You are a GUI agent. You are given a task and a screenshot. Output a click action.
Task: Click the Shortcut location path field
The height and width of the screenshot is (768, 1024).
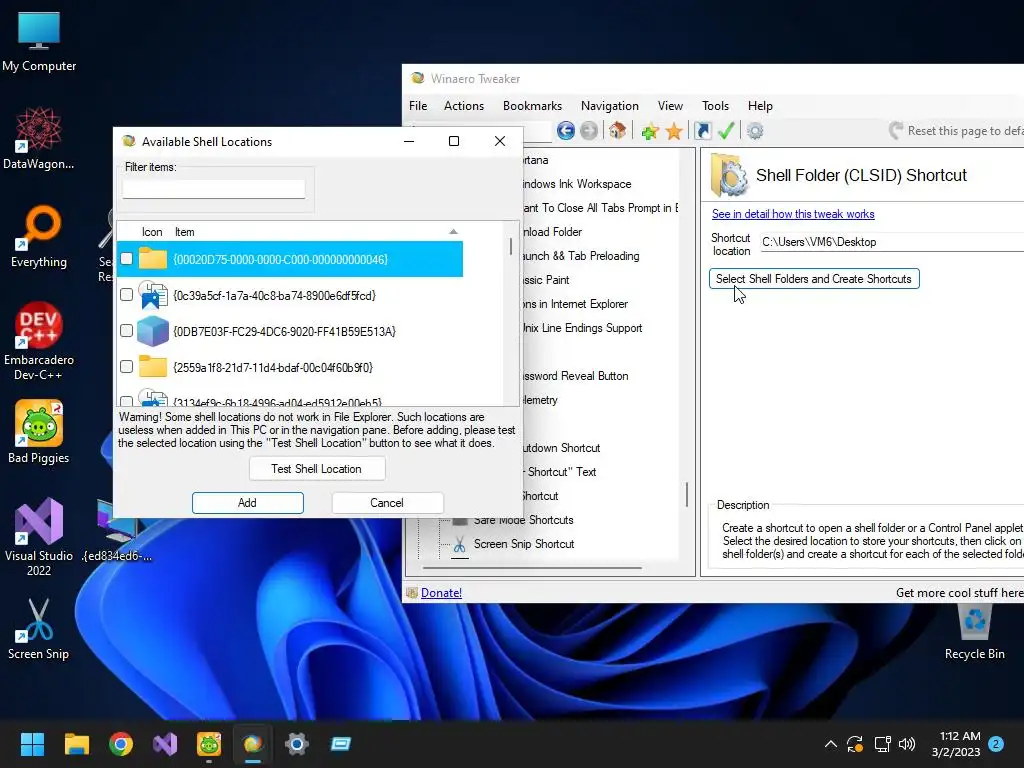[892, 242]
